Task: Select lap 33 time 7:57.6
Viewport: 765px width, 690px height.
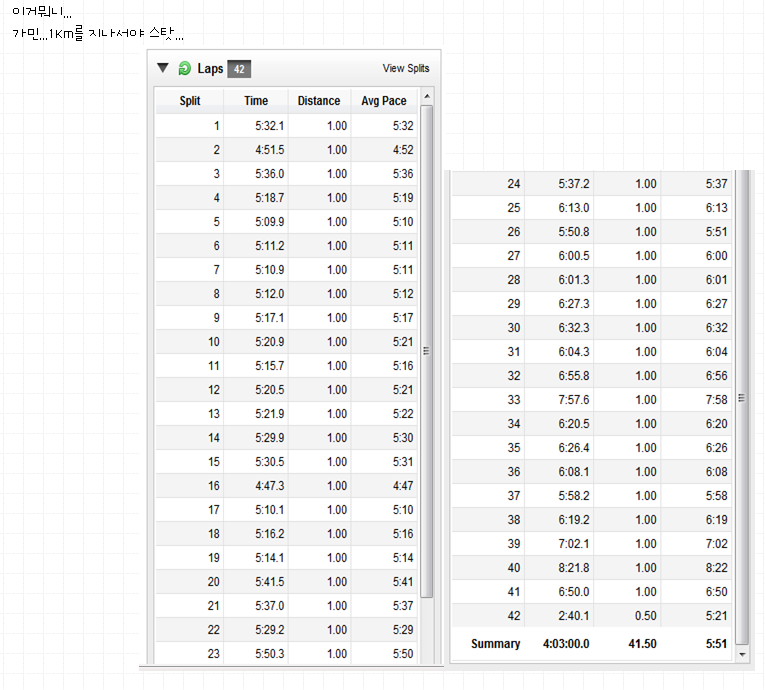Action: click(564, 400)
